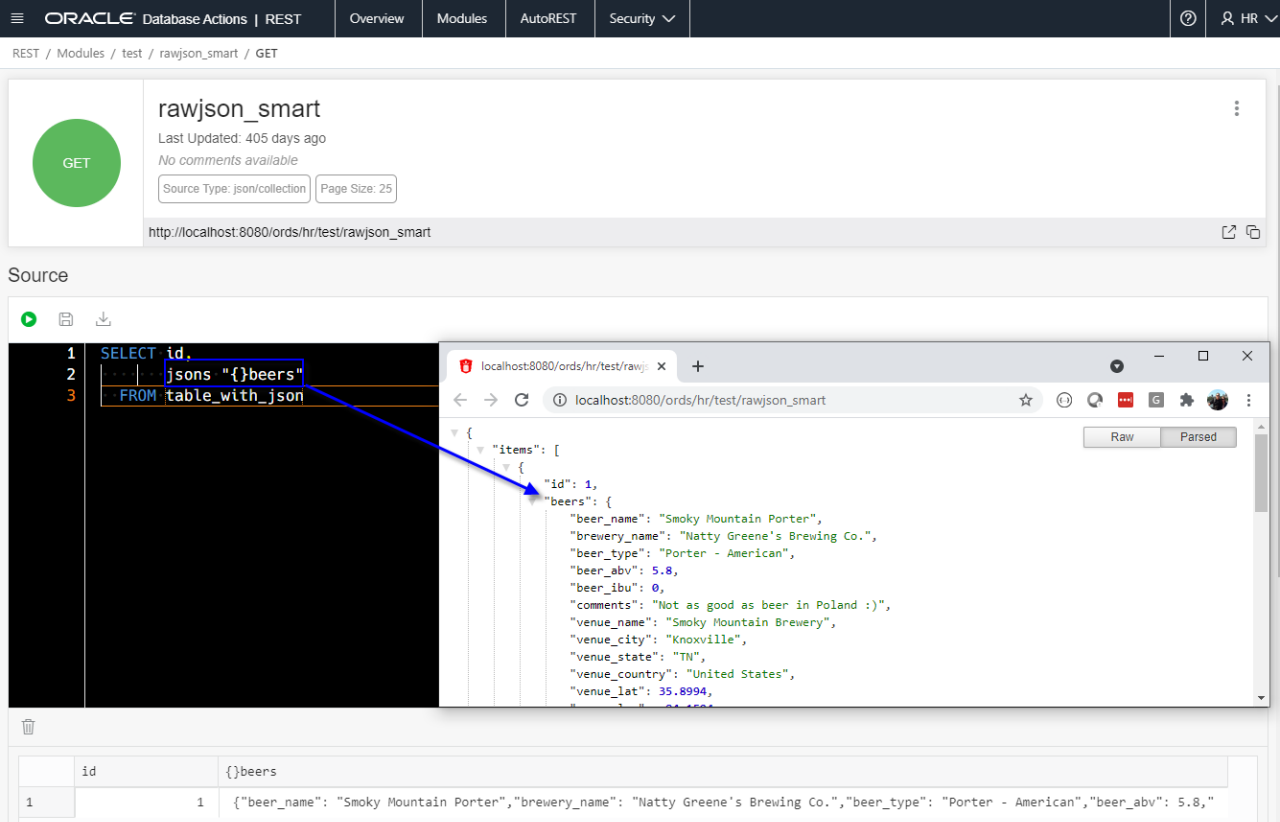Image resolution: width=1280 pixels, height=822 pixels.
Task: Delete the worksheet using the trash icon
Action: tap(28, 727)
